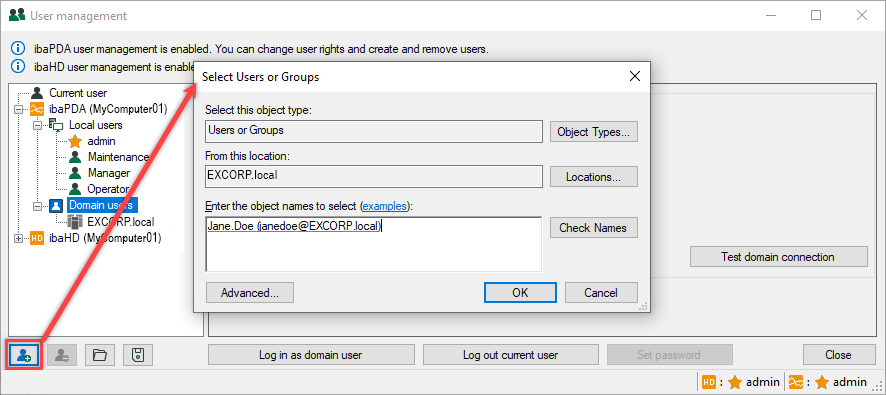Click the add user icon button
Screen dimensions: 886x395
pyautogui.click(x=25, y=355)
